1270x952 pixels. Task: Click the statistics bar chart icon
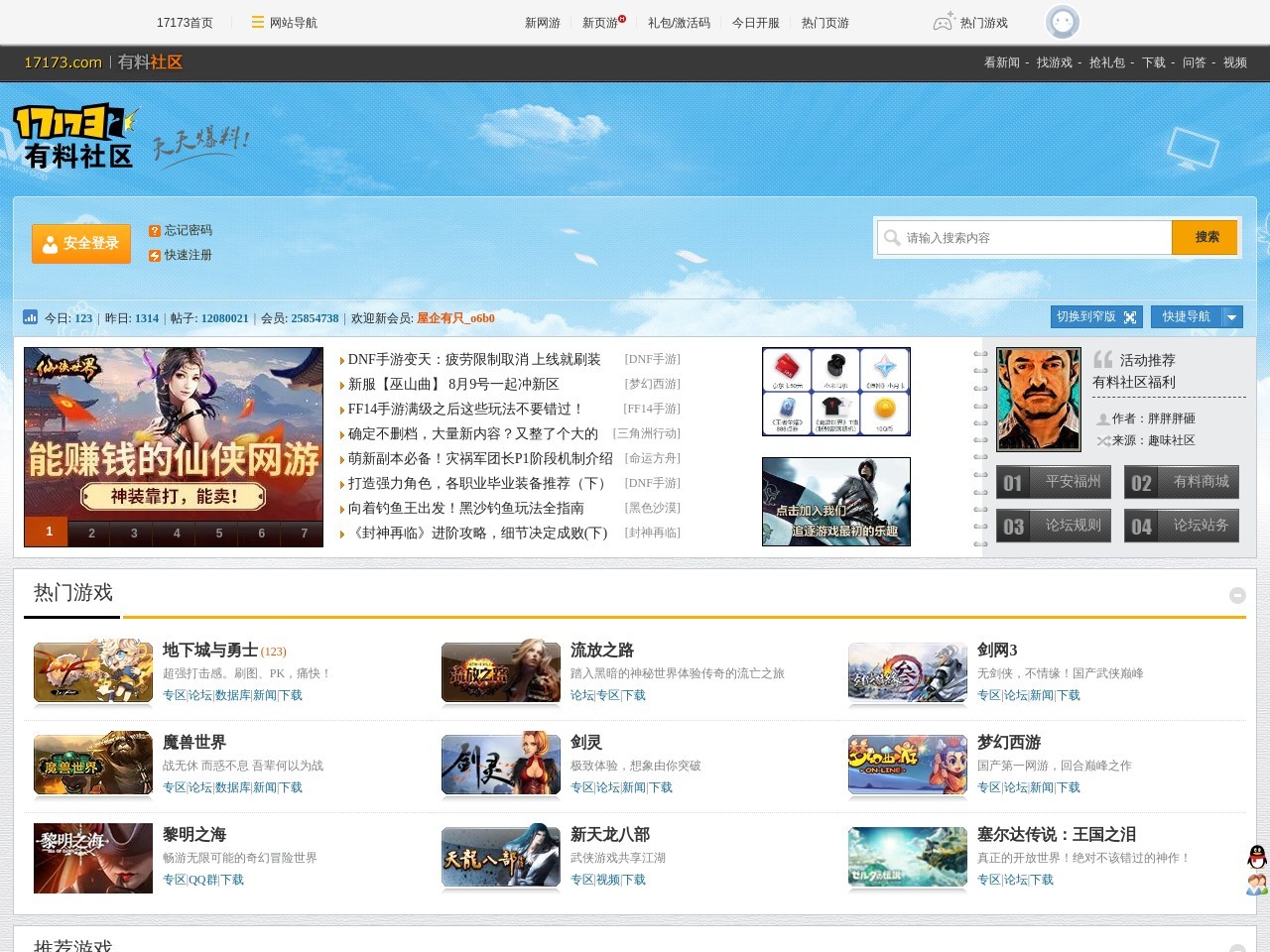point(30,318)
